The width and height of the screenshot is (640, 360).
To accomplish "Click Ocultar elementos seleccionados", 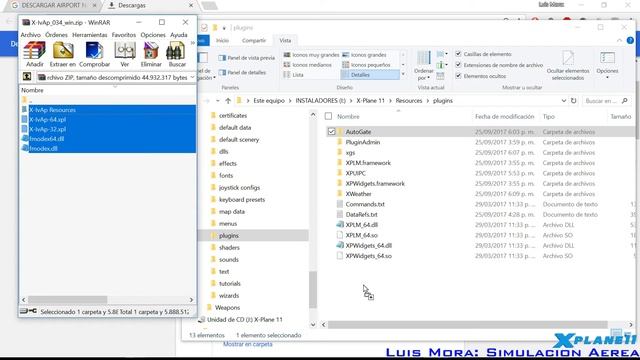I will 568,65.
